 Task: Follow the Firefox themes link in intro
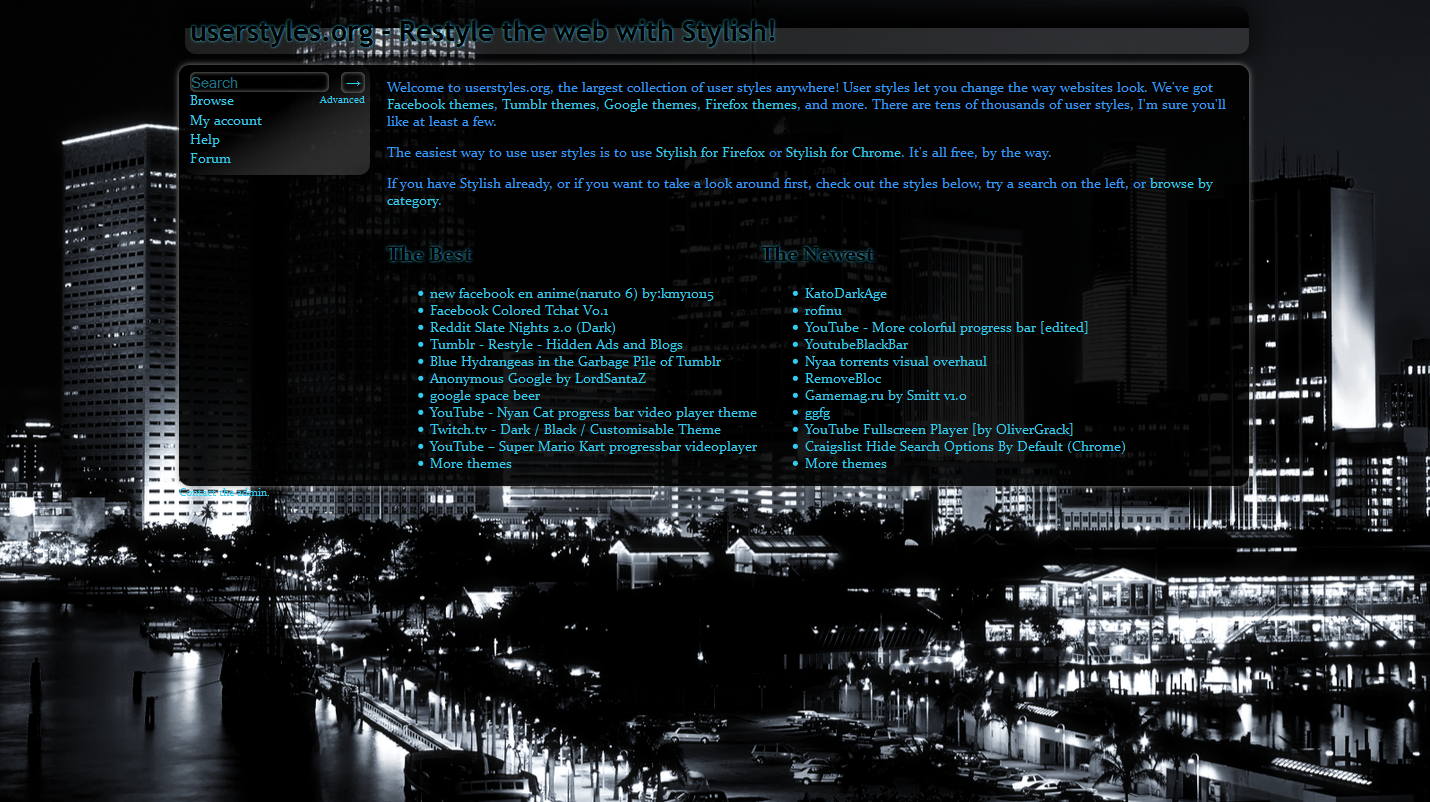coord(751,105)
